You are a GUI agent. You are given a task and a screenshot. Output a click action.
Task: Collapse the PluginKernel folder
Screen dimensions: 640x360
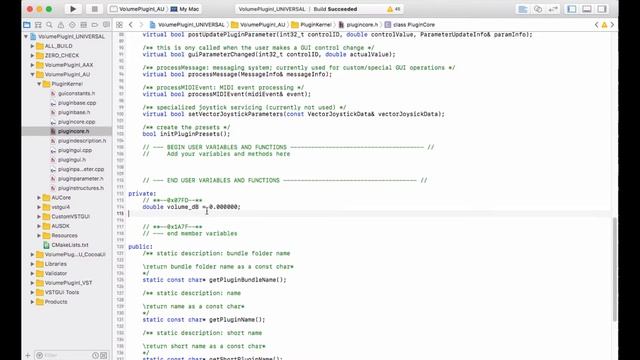pyautogui.click(x=39, y=84)
